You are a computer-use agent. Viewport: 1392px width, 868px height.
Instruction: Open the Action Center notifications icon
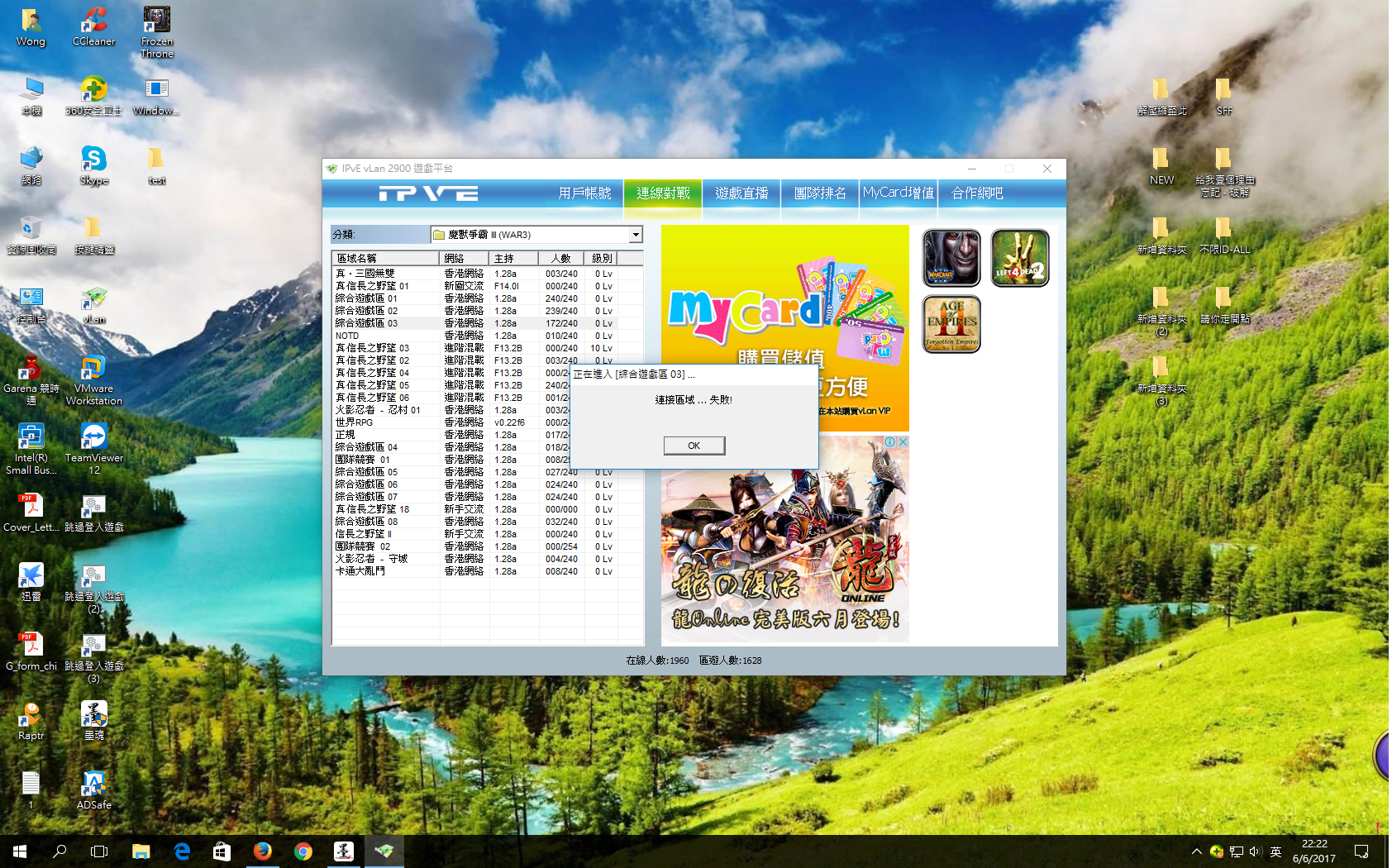[1361, 851]
